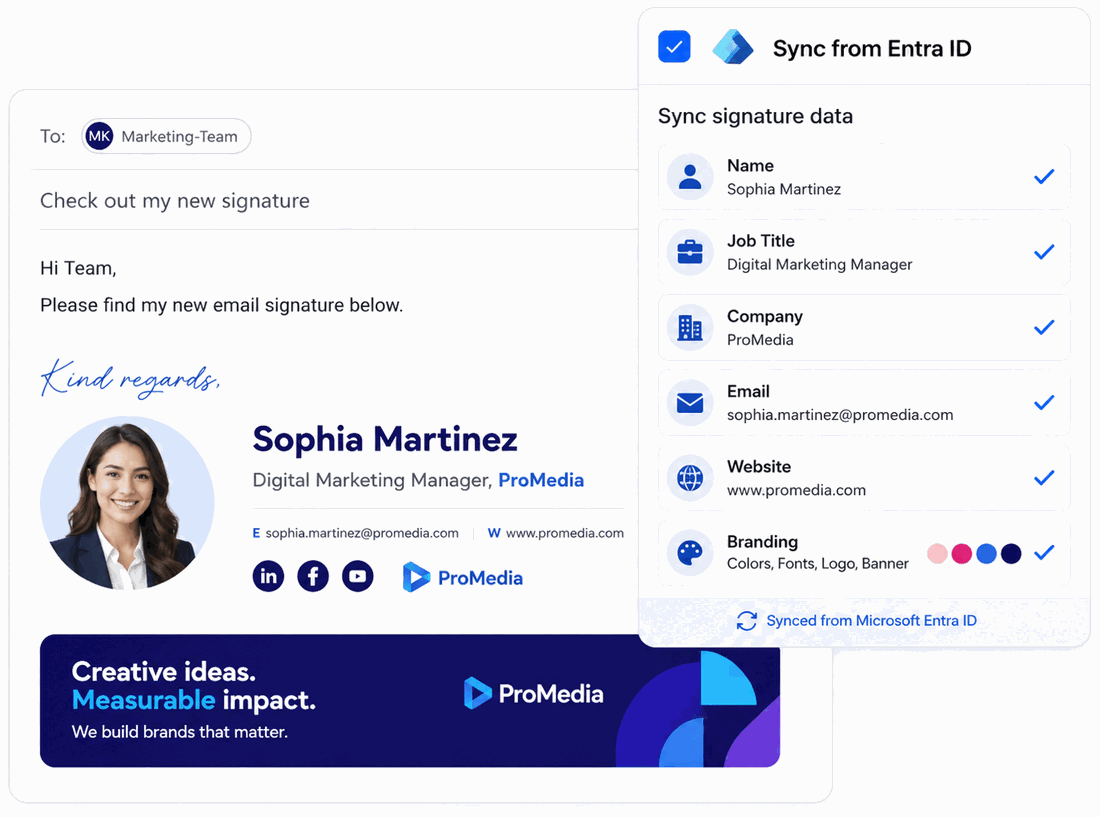Click Please find my new email signature below
The width and height of the screenshot is (1100, 817).
point(222,305)
